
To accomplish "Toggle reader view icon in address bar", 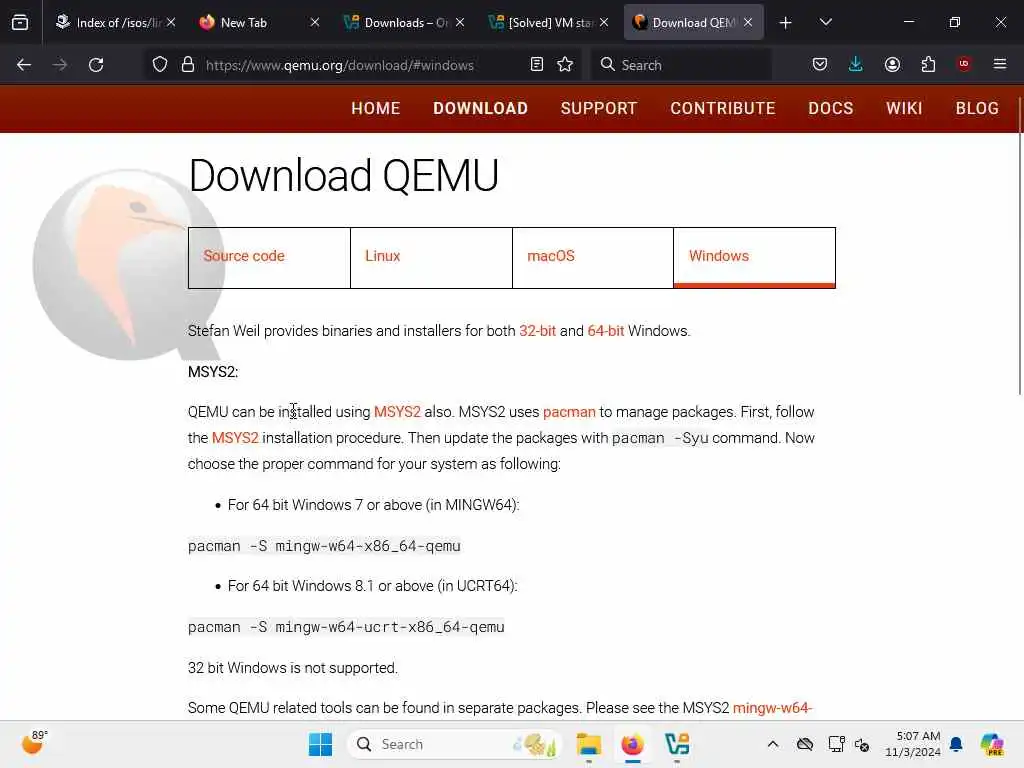I will [537, 65].
